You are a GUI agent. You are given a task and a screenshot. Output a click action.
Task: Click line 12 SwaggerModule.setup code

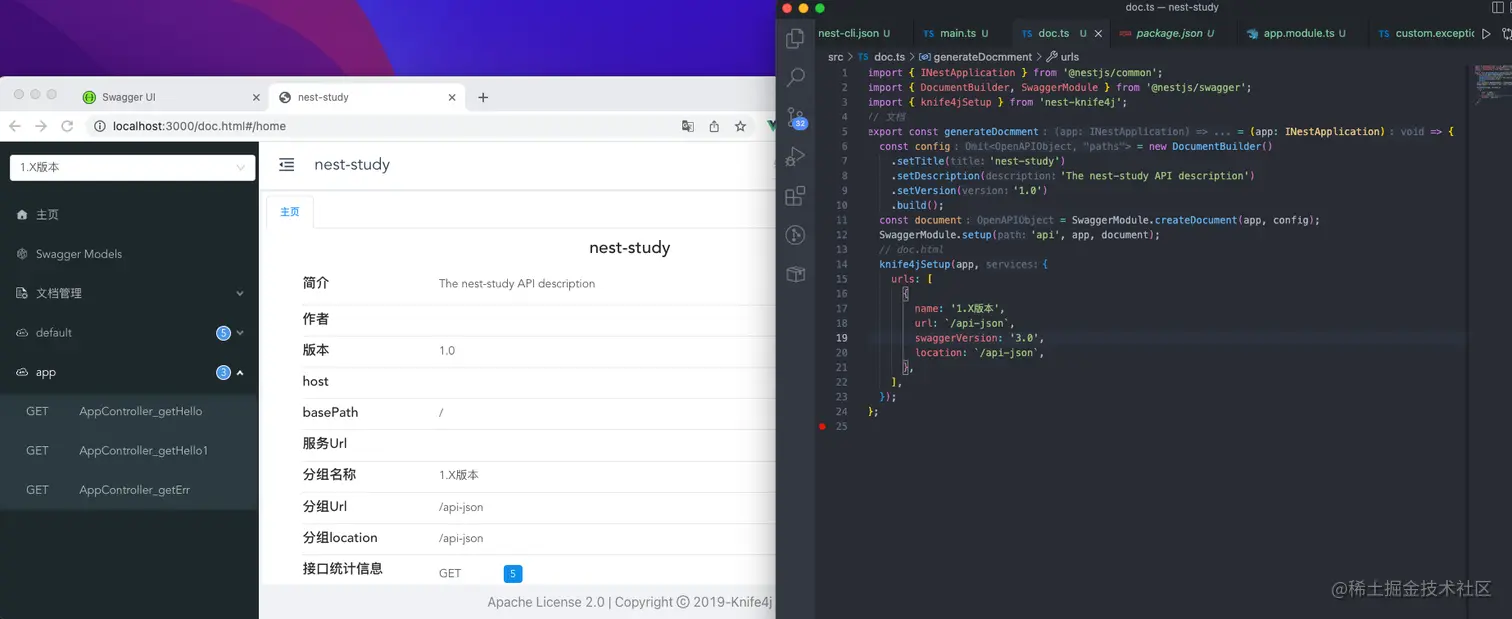1019,235
